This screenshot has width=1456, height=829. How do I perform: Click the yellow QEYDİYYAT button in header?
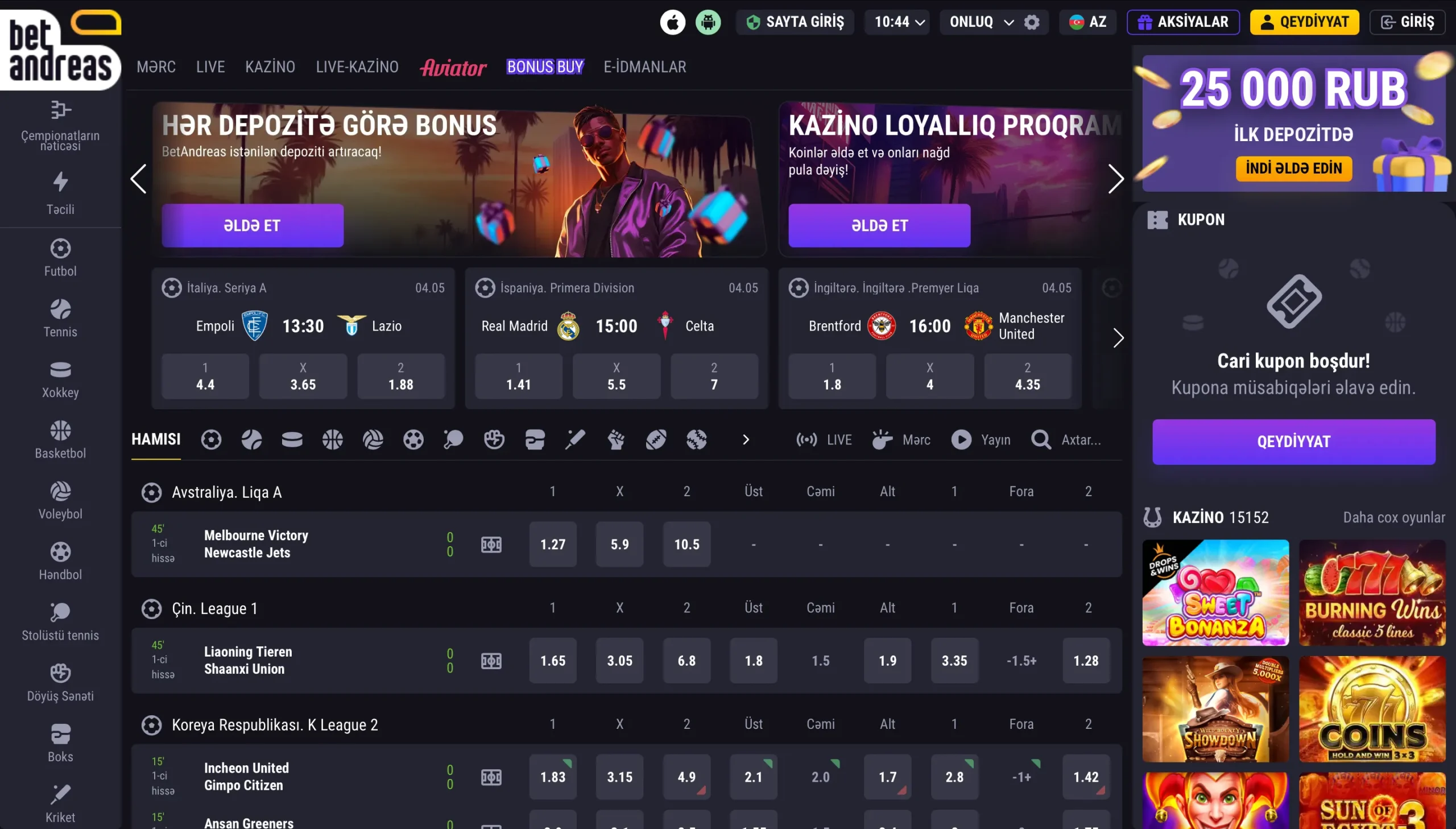tap(1304, 22)
